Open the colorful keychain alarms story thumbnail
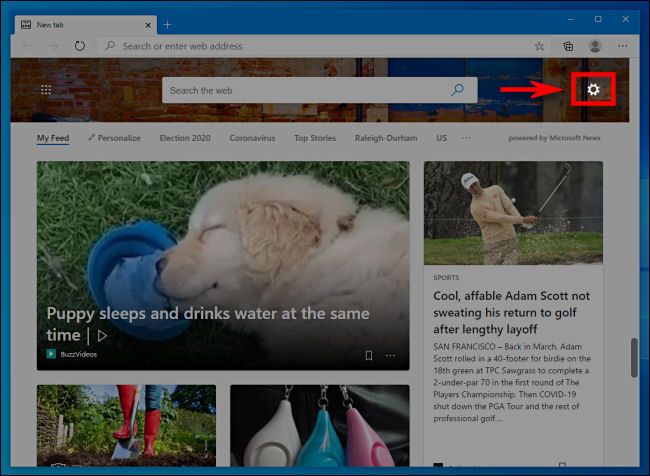This screenshot has width=650, height=476. pyautogui.click(x=320, y=425)
